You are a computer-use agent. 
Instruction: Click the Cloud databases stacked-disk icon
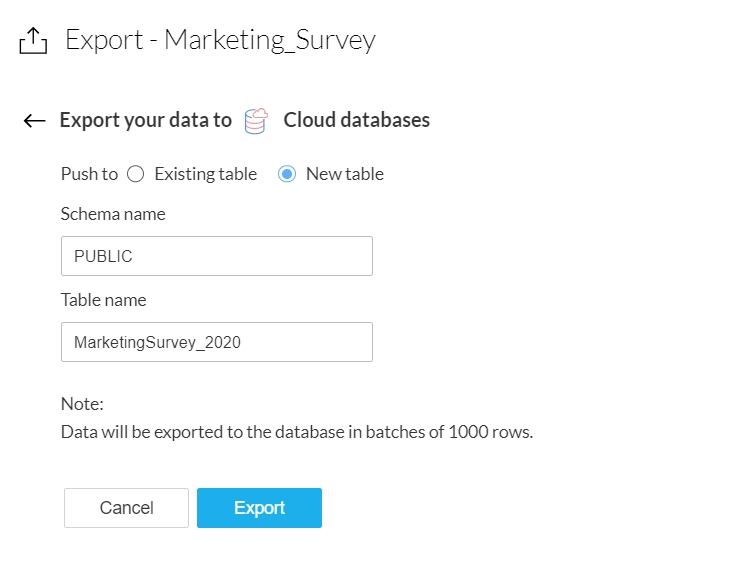click(257, 121)
